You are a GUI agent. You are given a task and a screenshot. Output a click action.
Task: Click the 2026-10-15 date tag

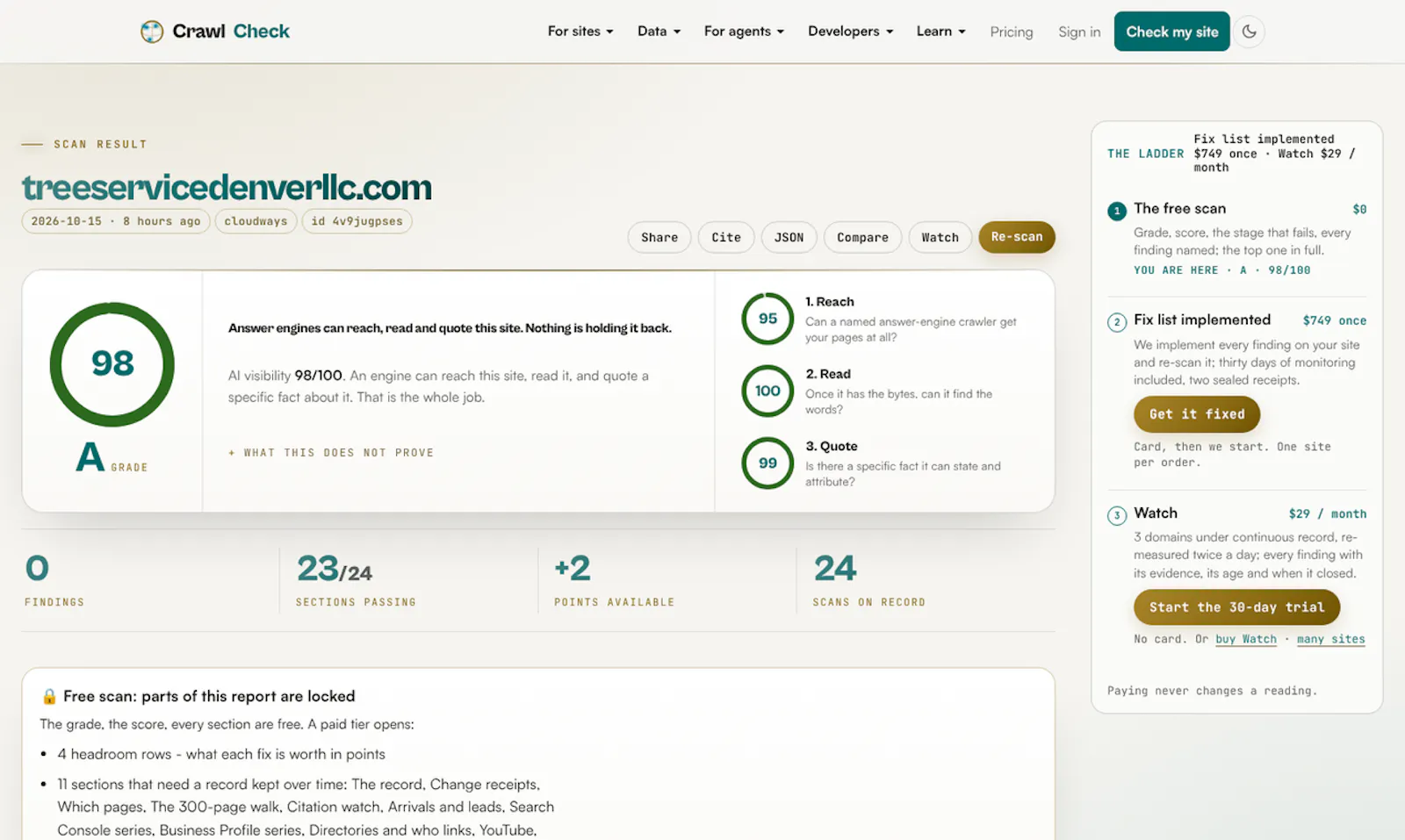click(x=116, y=221)
